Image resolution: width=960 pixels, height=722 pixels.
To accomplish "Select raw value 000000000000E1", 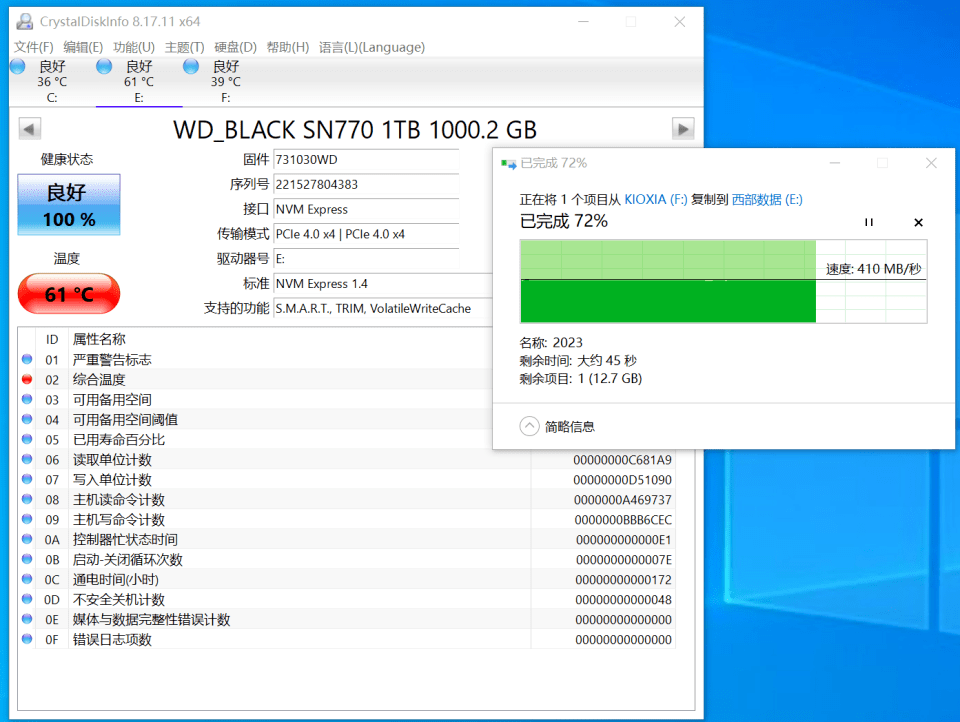I will click(623, 540).
